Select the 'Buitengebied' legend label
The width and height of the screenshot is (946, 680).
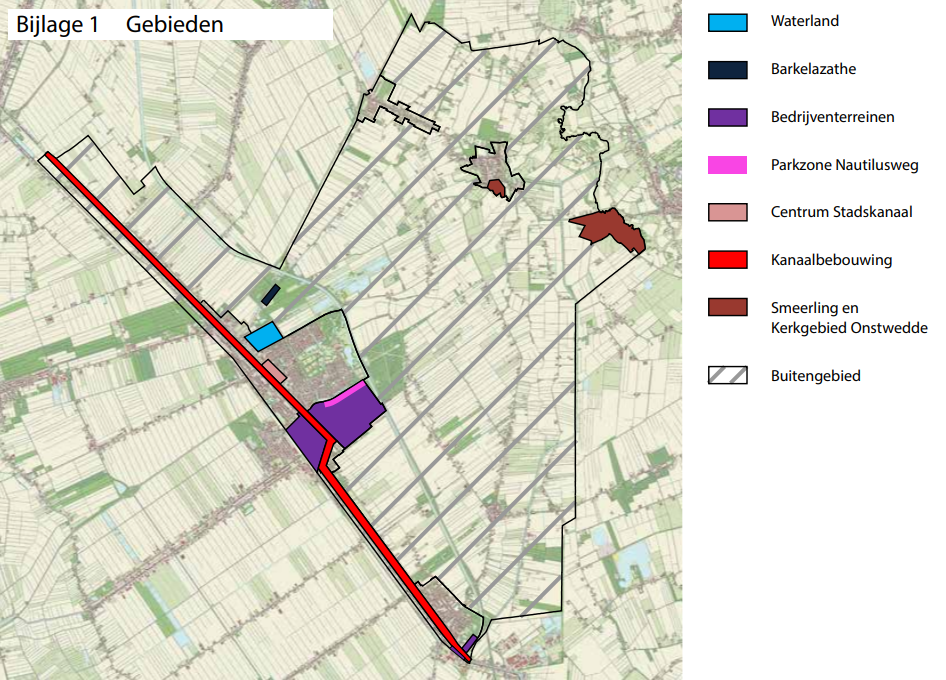816,376
